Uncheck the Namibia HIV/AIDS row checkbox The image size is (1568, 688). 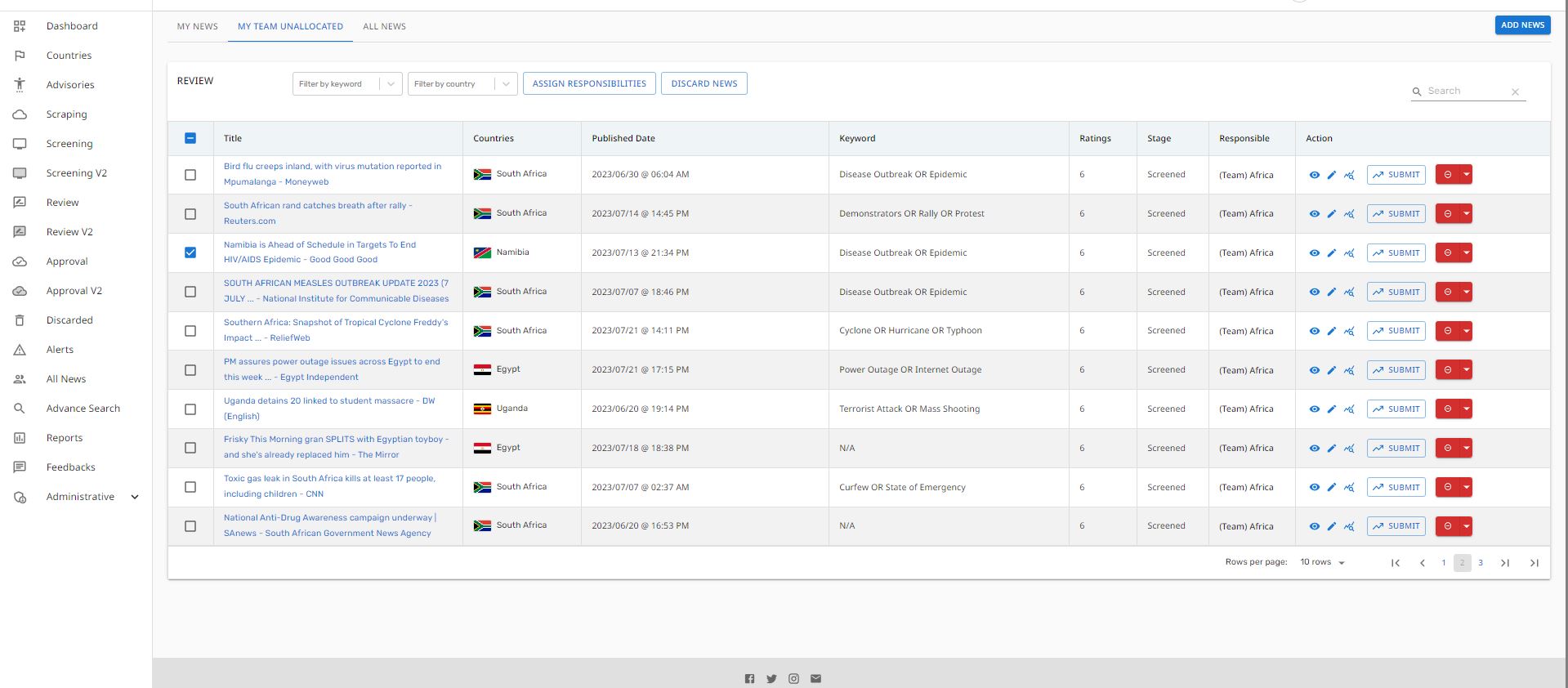(x=190, y=252)
